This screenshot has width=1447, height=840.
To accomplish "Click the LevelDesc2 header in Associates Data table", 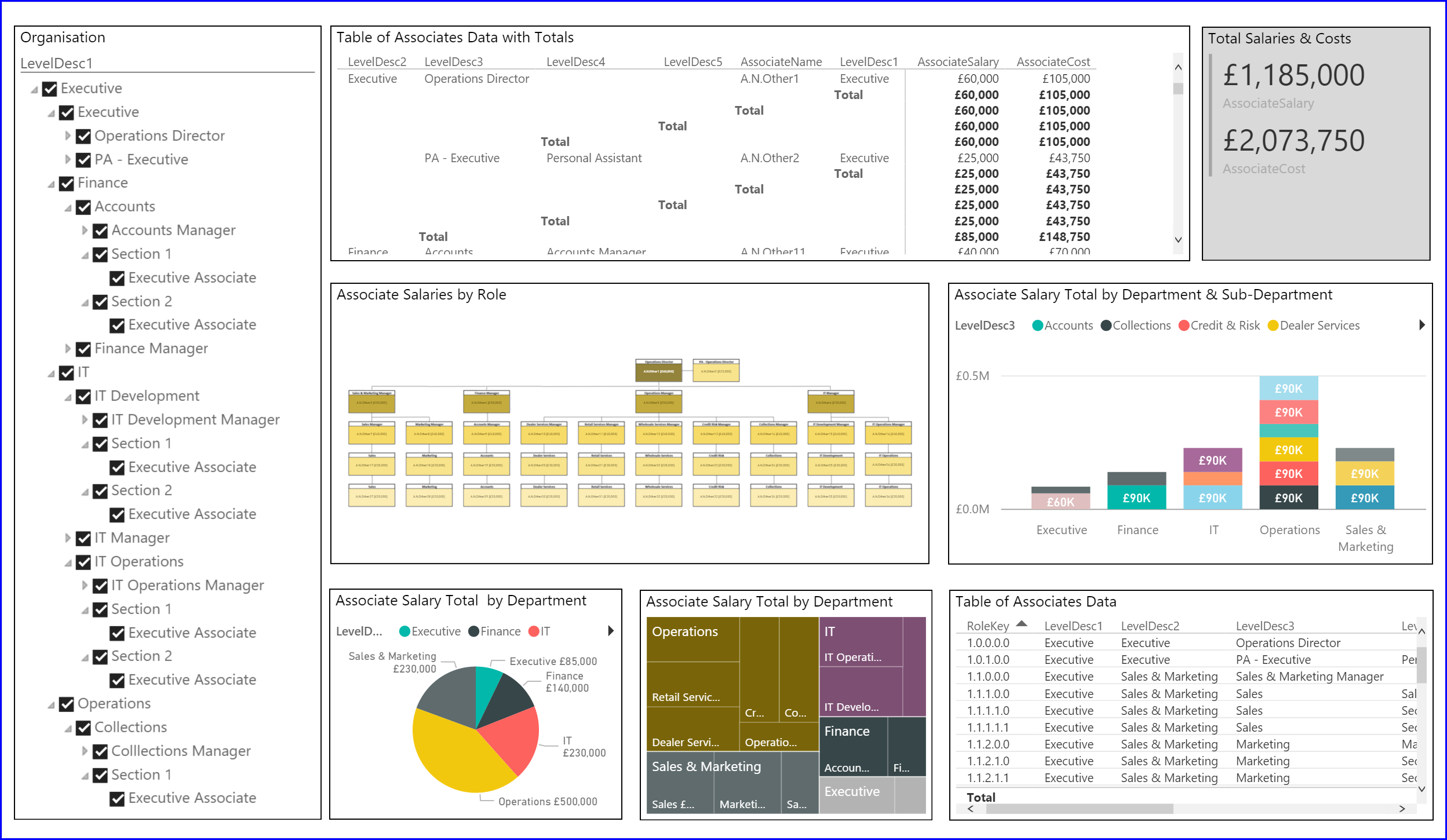I will 1150,626.
